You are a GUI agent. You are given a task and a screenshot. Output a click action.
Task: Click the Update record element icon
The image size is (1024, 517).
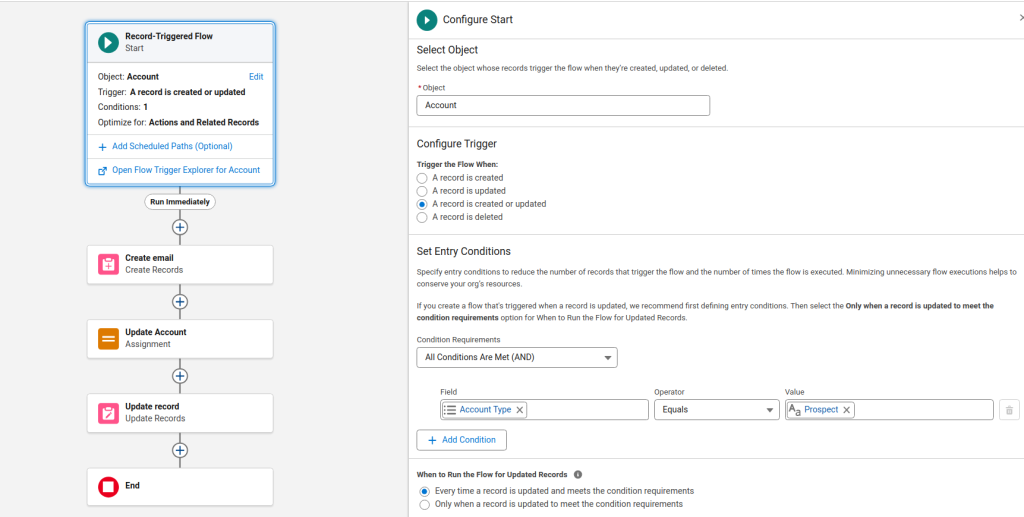click(x=108, y=413)
